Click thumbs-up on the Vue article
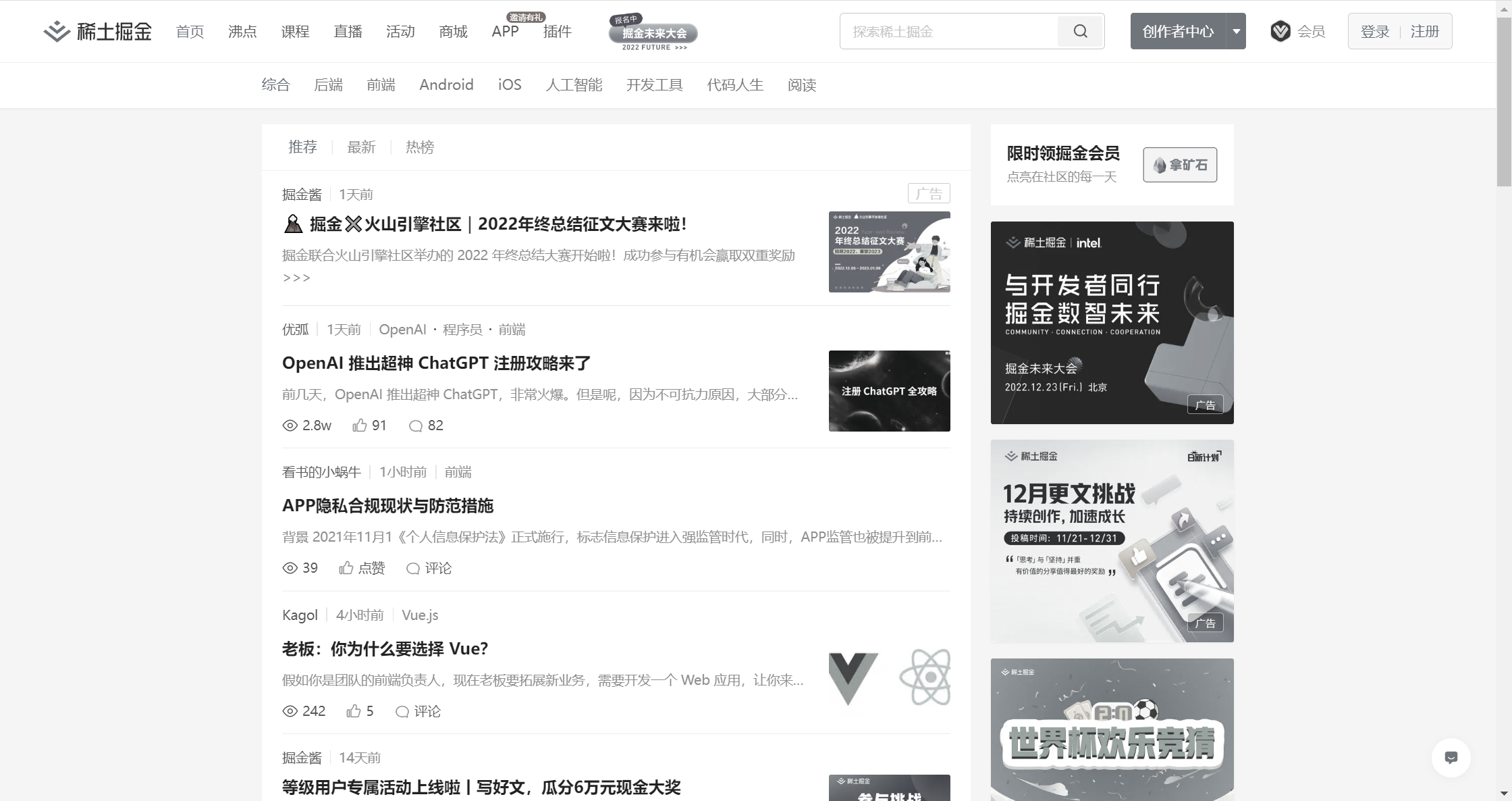Viewport: 1512px width, 801px height. (x=354, y=711)
